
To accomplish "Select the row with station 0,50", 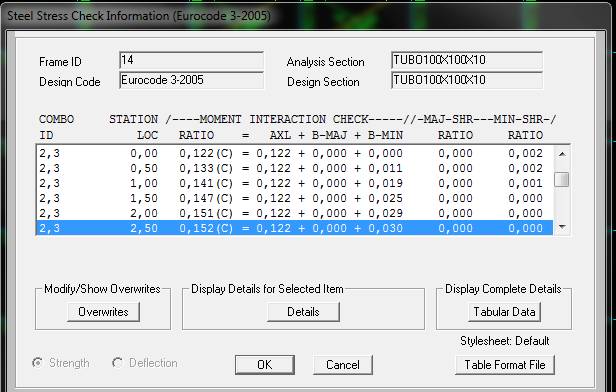I will pos(295,168).
